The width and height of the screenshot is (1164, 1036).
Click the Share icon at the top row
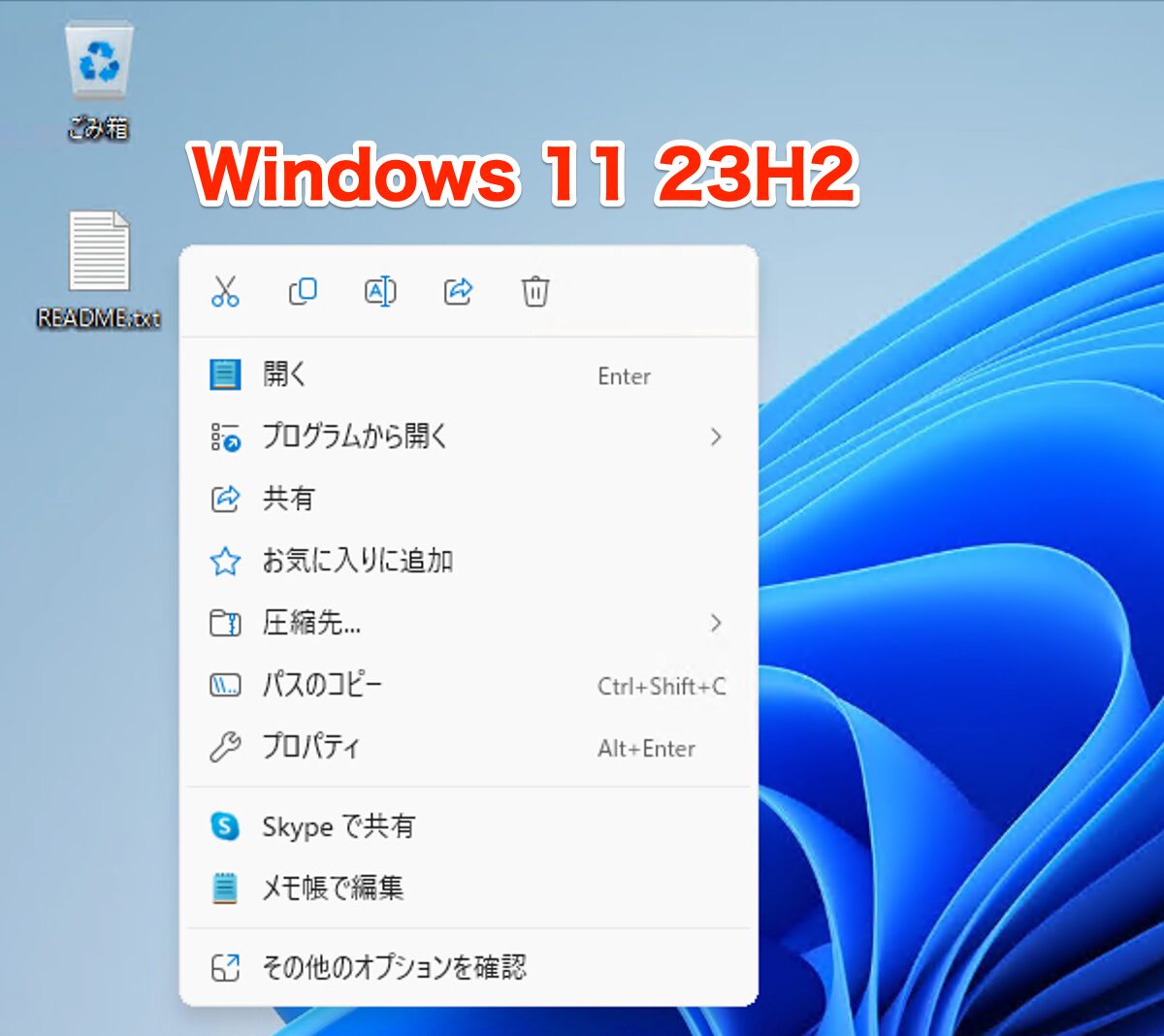[457, 291]
